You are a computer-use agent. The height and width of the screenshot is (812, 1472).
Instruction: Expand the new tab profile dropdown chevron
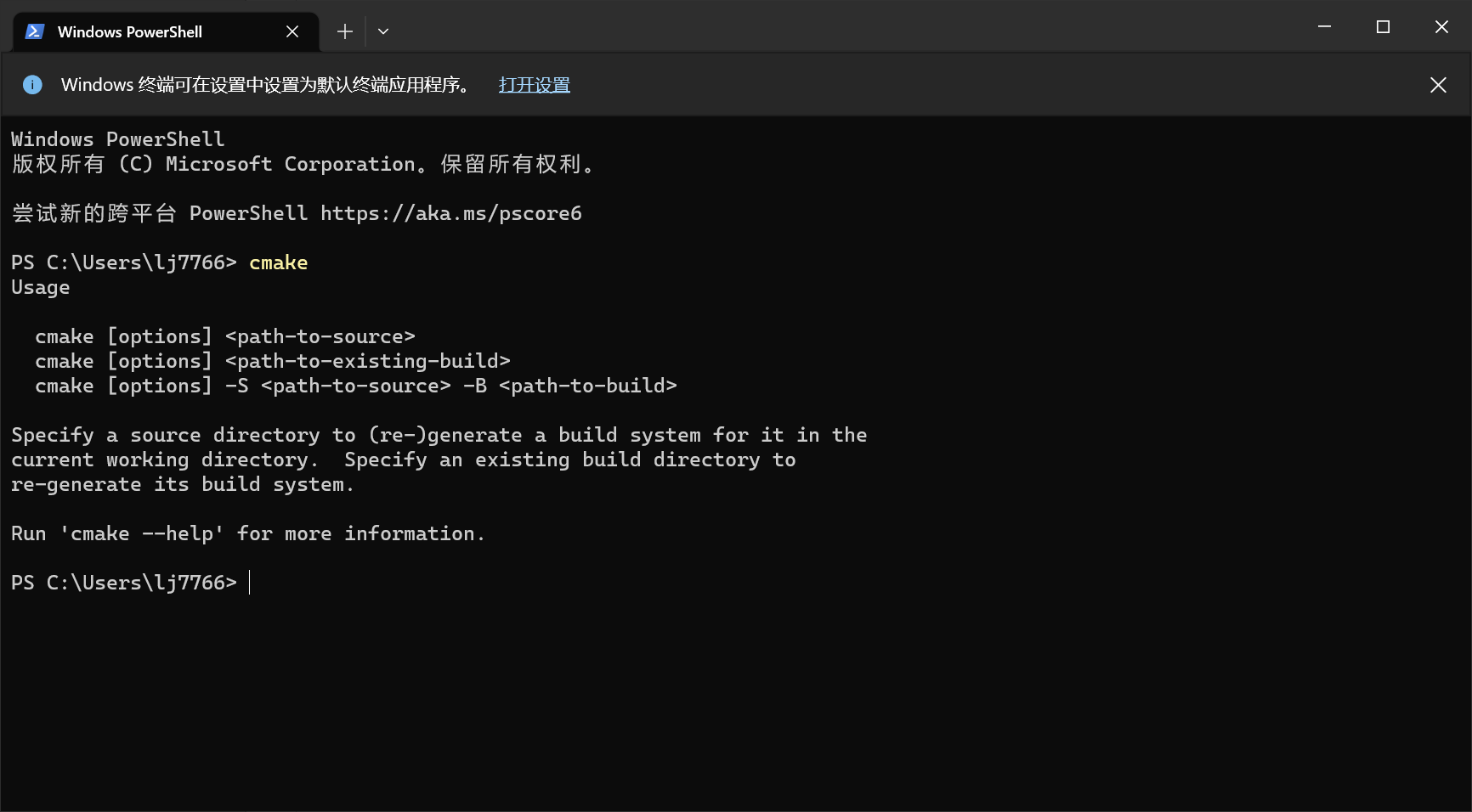[383, 31]
